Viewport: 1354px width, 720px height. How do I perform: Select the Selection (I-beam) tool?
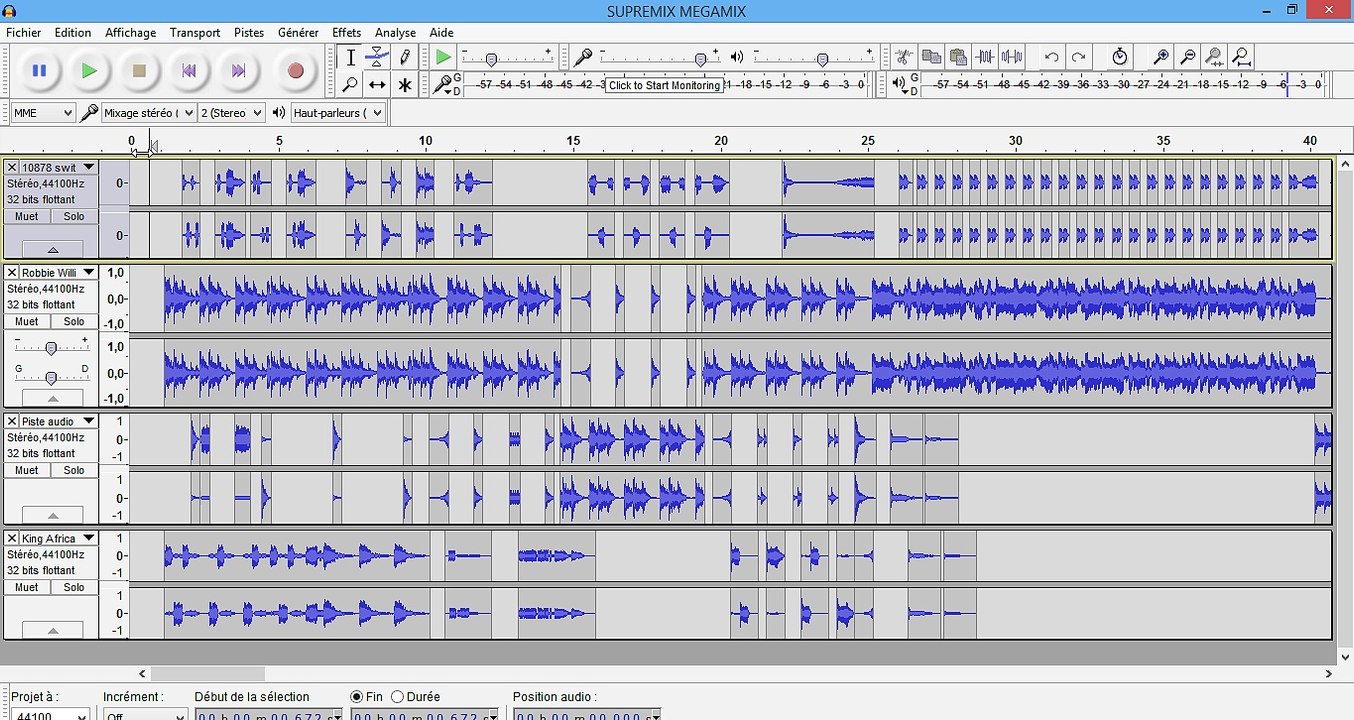click(x=350, y=58)
